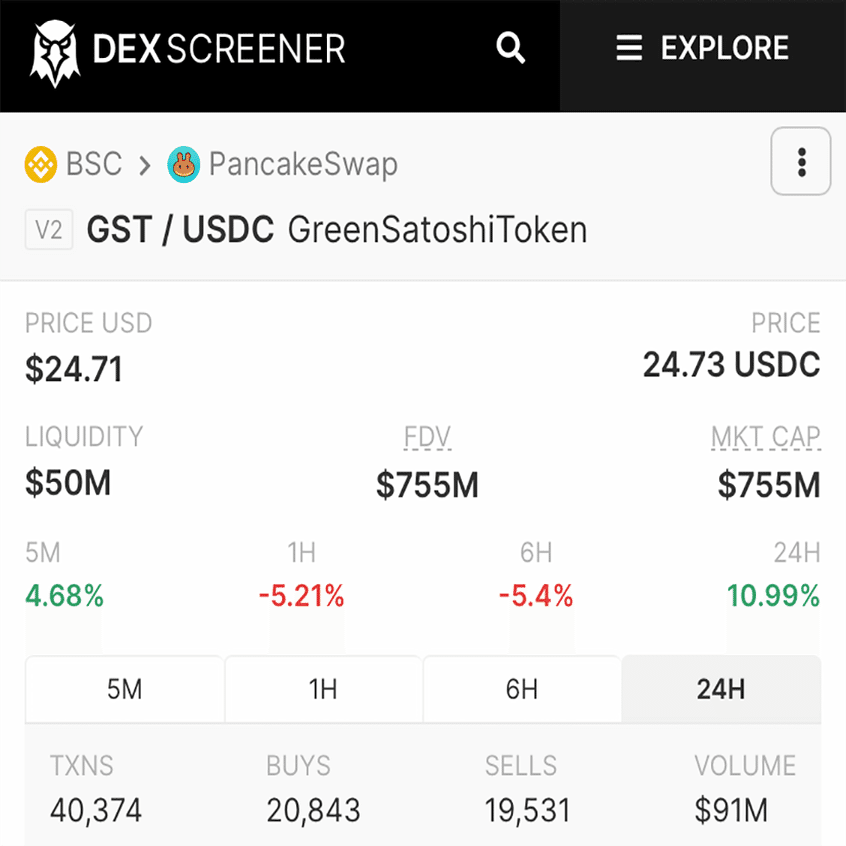846x846 pixels.
Task: Click the GreenSatoshiToken name text
Action: click(437, 230)
